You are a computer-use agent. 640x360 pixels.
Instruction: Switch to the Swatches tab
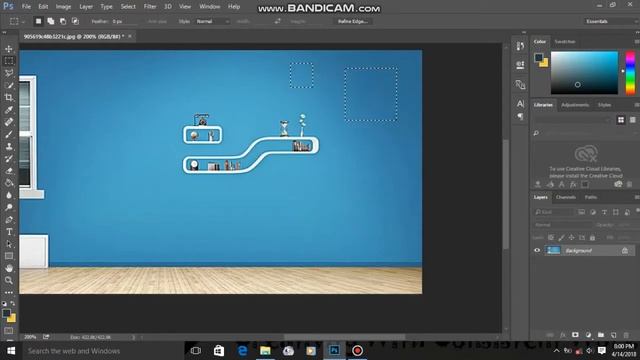565,42
